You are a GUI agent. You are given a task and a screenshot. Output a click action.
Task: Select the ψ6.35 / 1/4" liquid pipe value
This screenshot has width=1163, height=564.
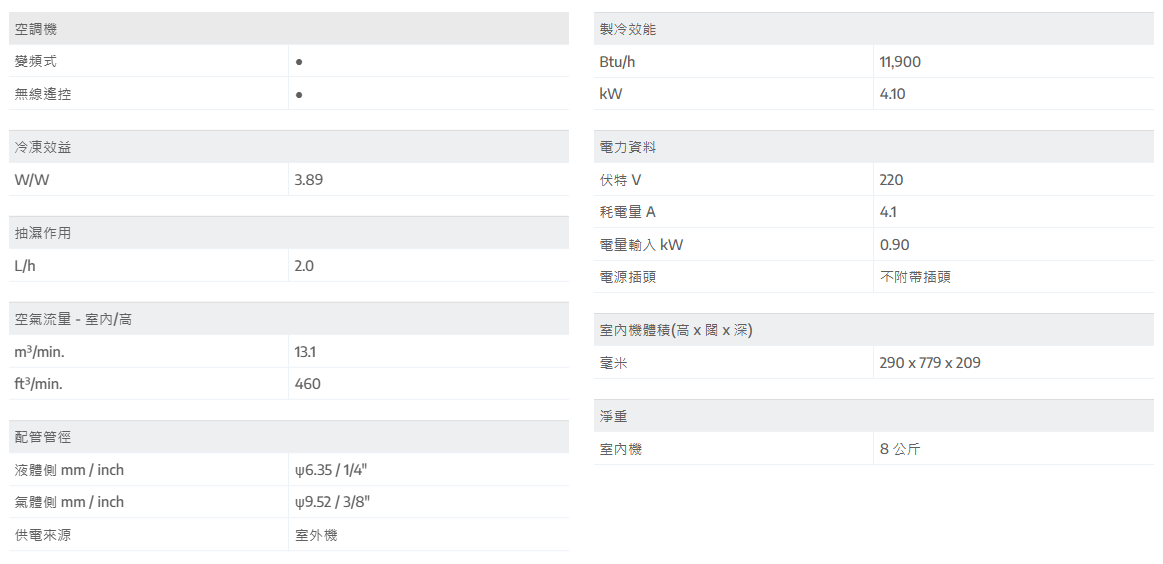tap(337, 470)
